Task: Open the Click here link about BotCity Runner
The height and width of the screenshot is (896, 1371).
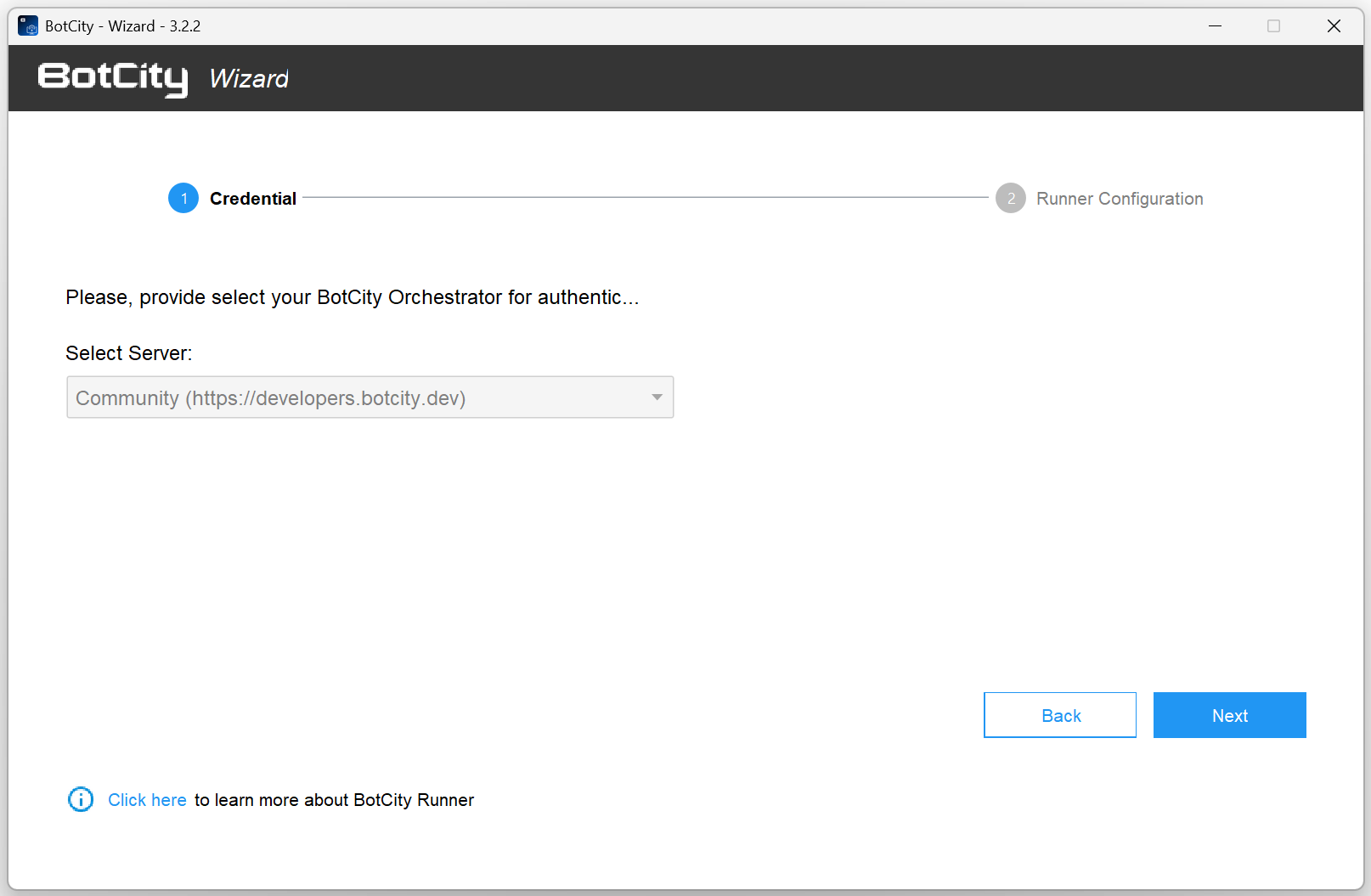Action: (x=147, y=799)
